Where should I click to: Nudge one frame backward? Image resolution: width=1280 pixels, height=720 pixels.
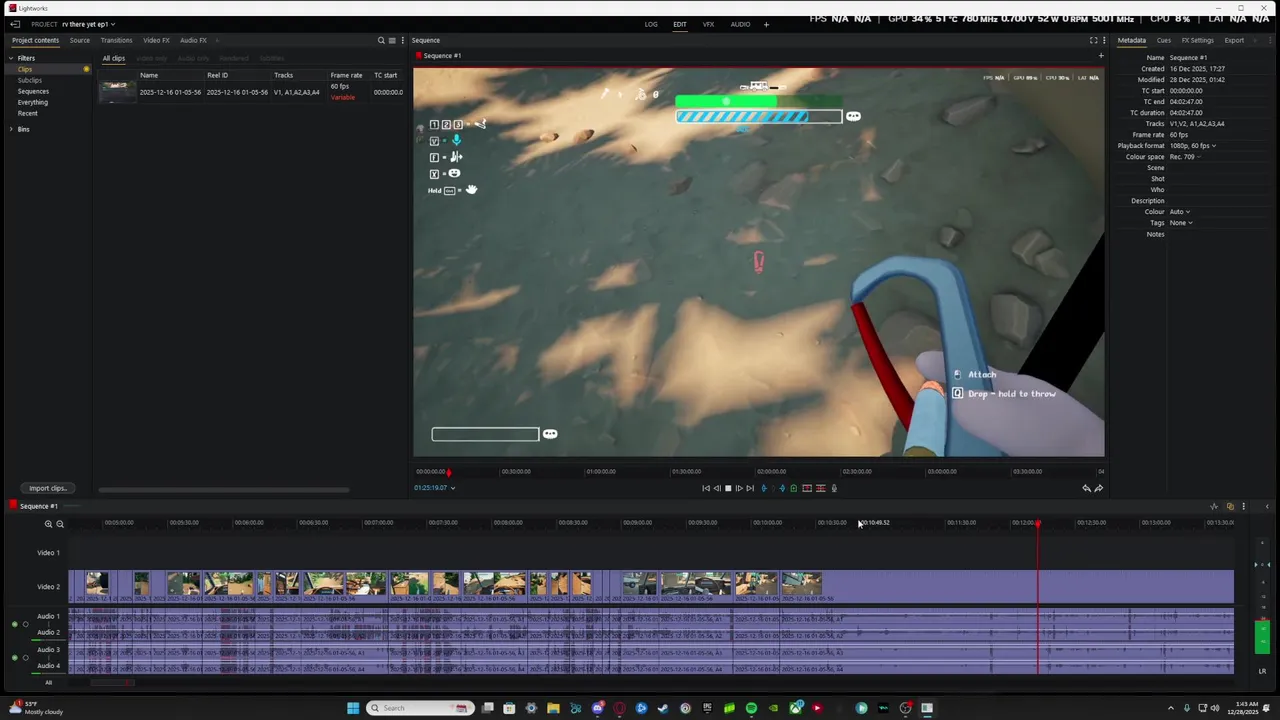pyautogui.click(x=717, y=488)
